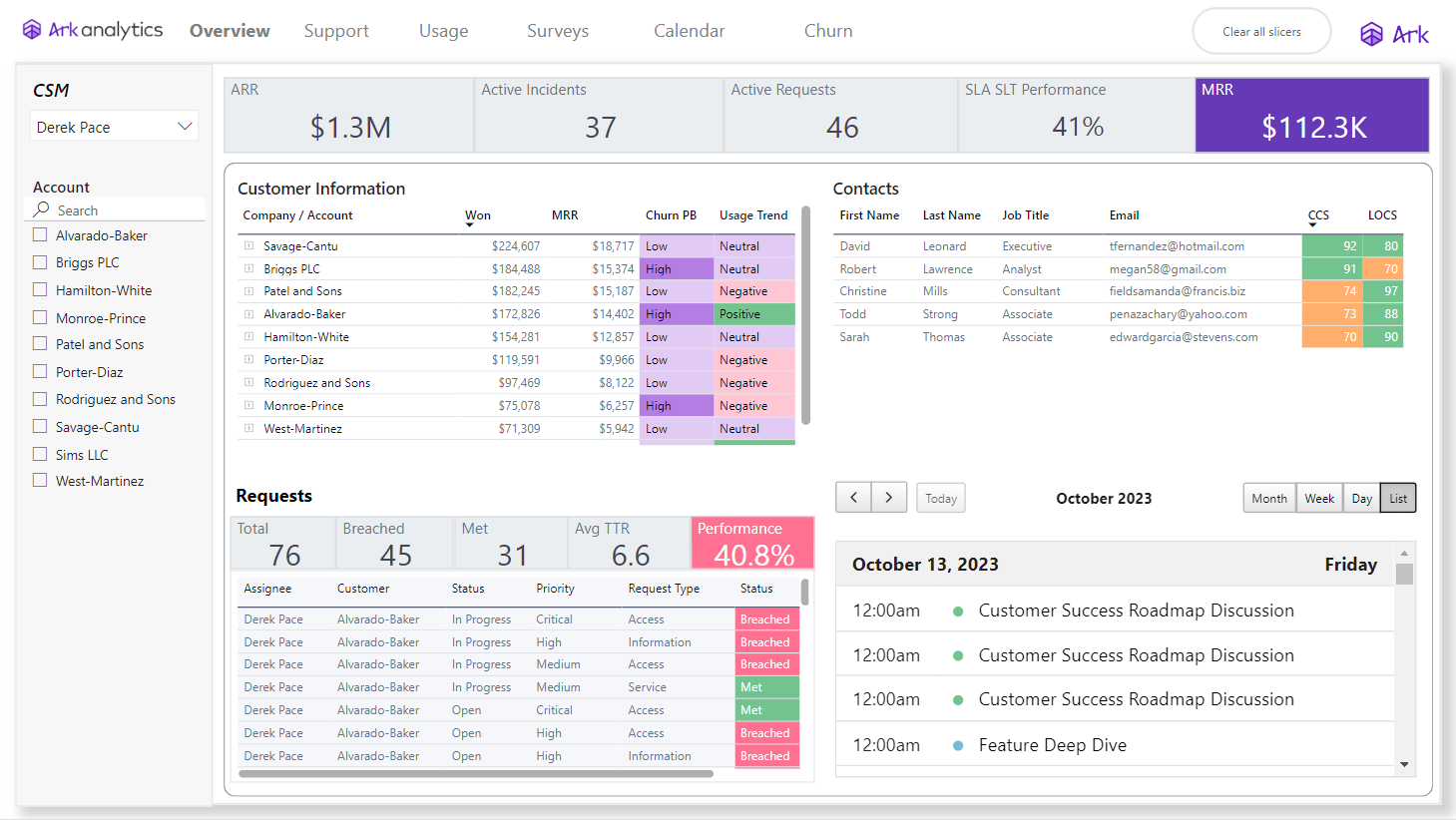Image resolution: width=1456 pixels, height=820 pixels.
Task: Click the Today button in the calendar
Action: 939,497
